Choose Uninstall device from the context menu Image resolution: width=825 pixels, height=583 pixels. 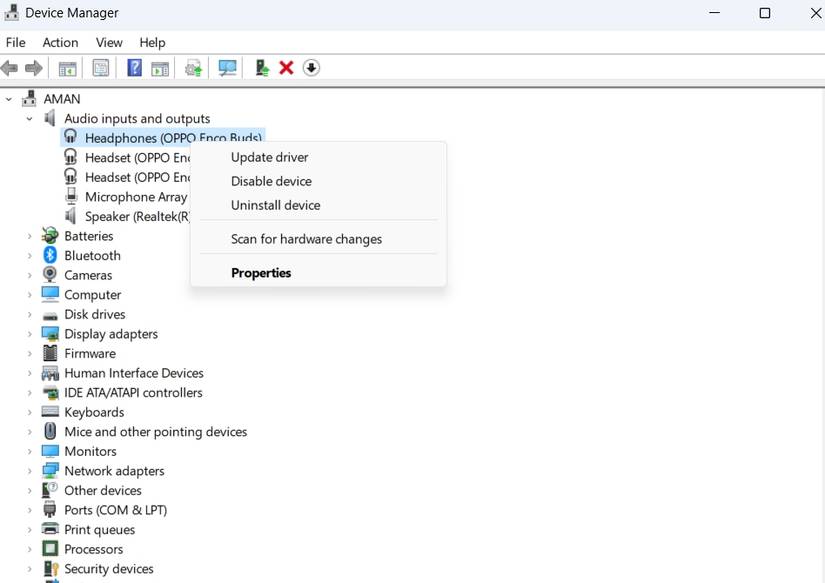276,205
